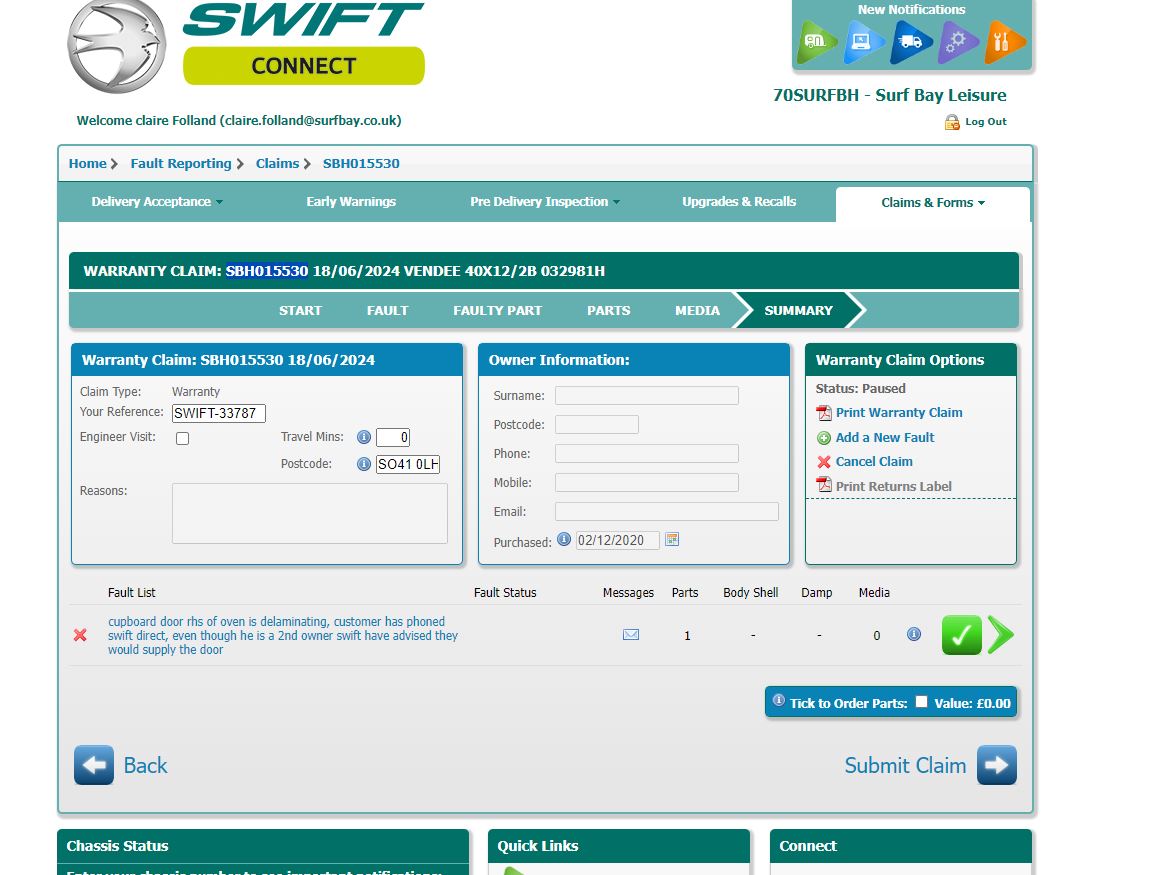
Task: Open the light blue laptop notifications icon
Action: (x=863, y=42)
